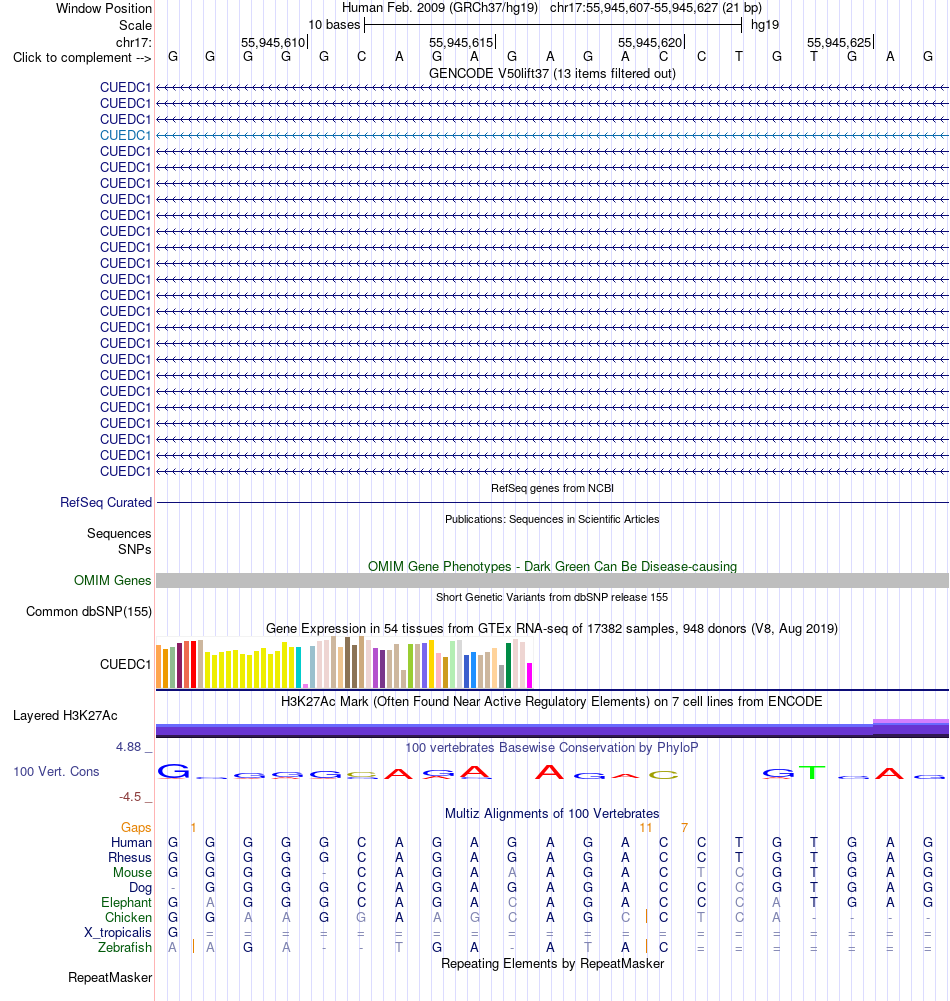Click the Human alignment row label
Viewport: 950px width, 1001px height.
coord(132,842)
